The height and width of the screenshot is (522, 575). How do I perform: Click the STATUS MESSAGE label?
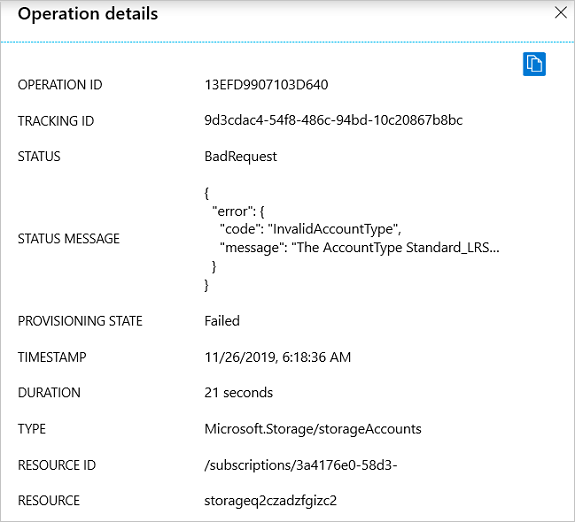(x=69, y=239)
